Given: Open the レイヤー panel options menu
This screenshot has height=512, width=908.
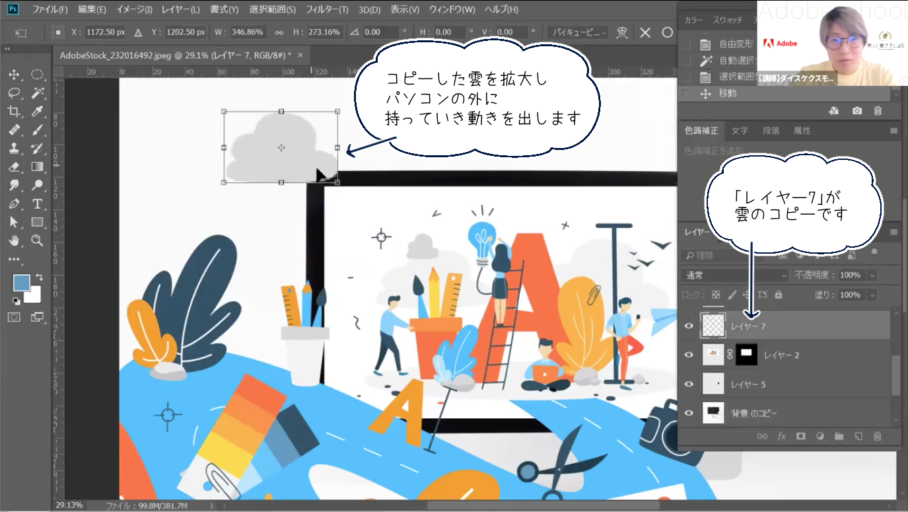Looking at the screenshot, I should point(894,232).
